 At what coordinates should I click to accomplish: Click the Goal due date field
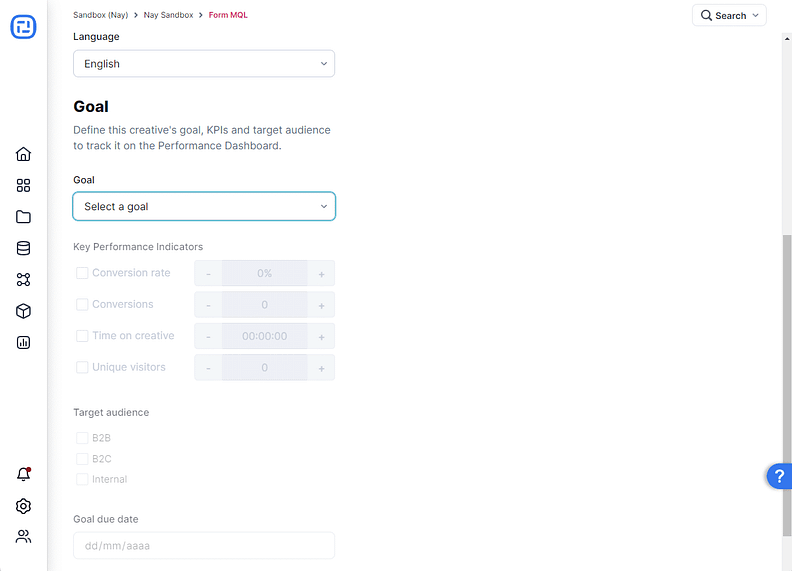204,546
